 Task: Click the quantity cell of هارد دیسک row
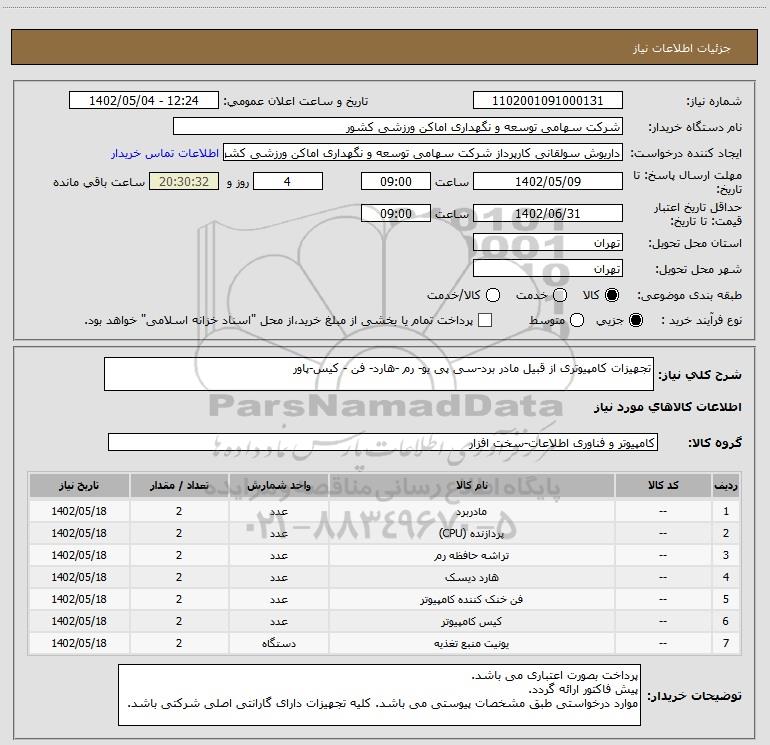tap(179, 577)
